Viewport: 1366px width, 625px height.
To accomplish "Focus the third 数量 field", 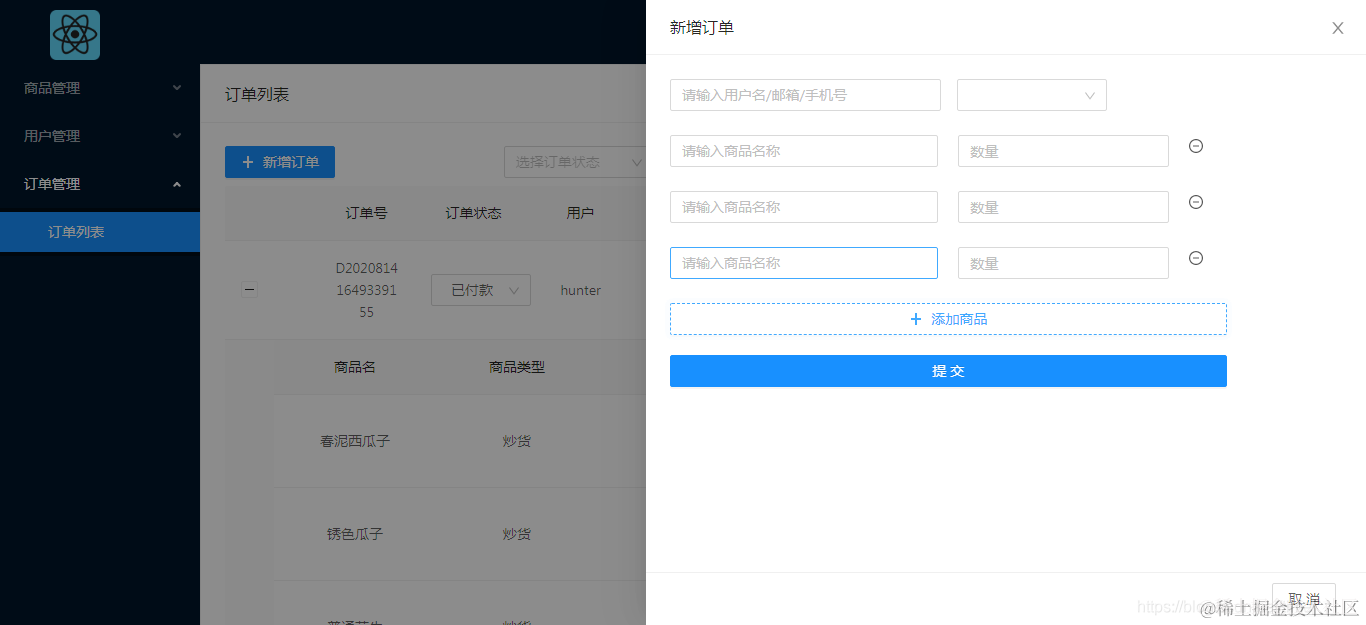I will click(1063, 263).
